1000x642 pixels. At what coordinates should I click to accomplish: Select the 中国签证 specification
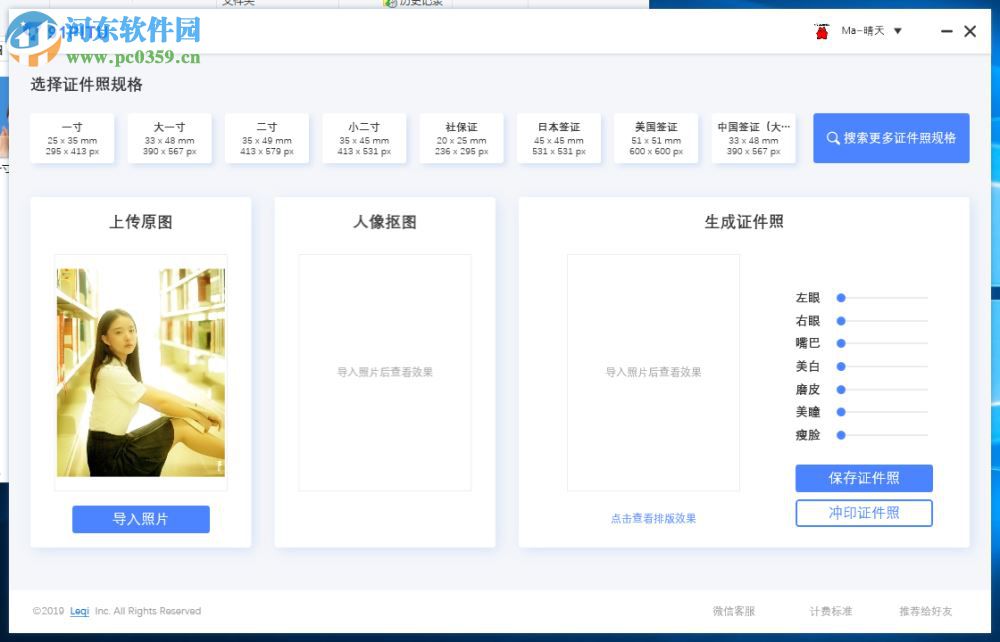point(753,138)
